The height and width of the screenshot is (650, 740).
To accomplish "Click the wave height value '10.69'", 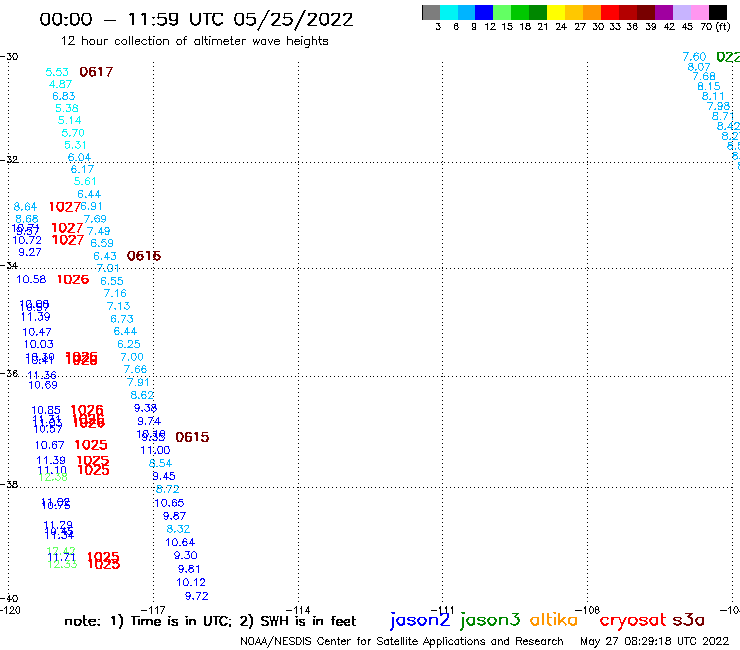I will click(x=43, y=385).
